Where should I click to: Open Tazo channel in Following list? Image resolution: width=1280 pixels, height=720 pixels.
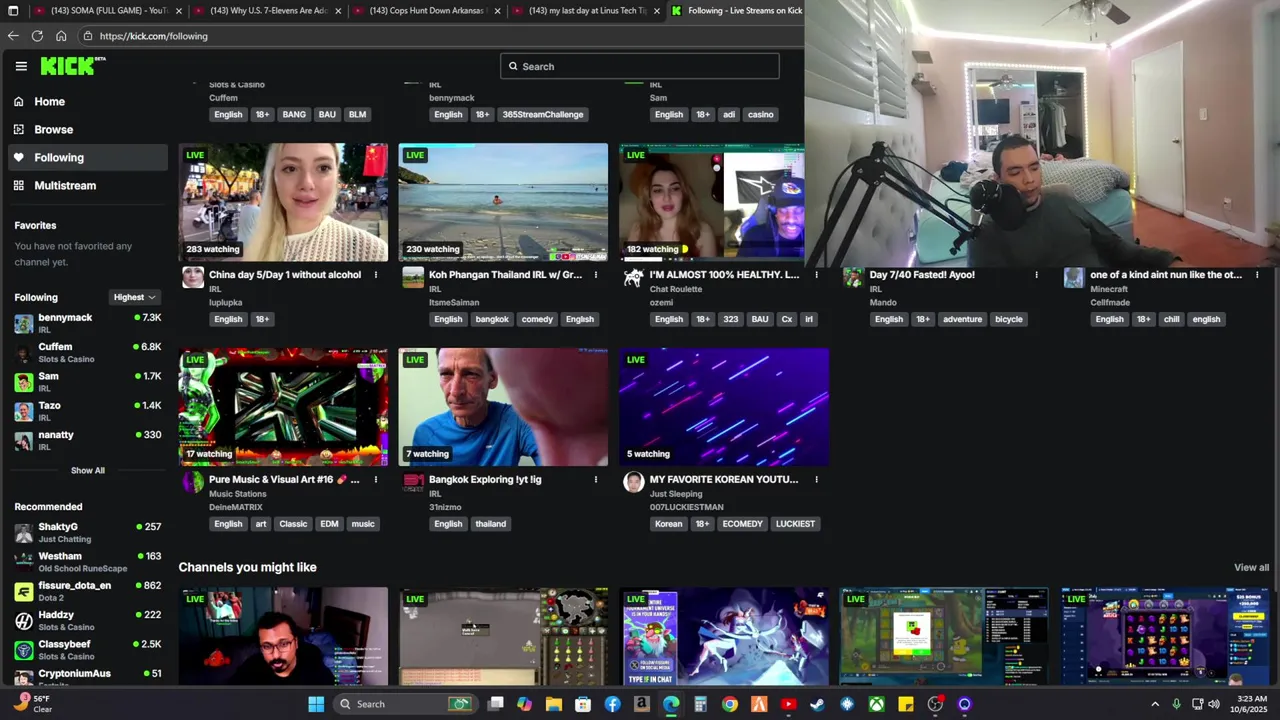[x=88, y=411]
